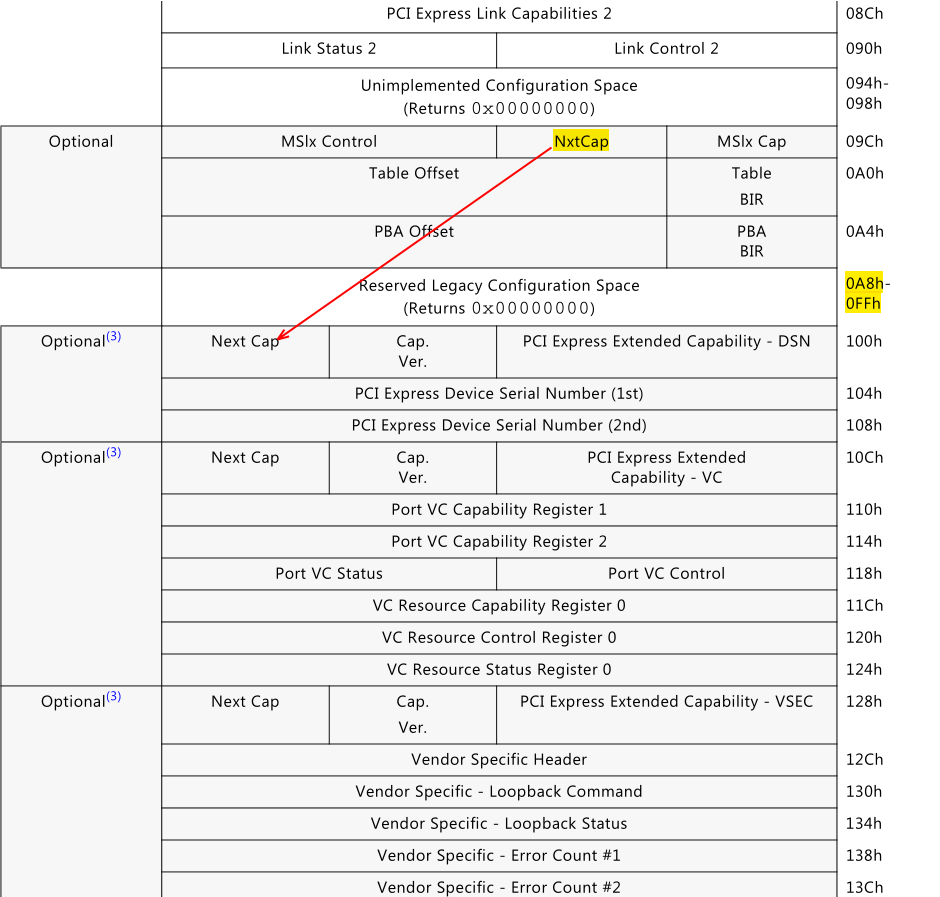Click the 124h offset value
Viewport: 940px width, 897px height.
tap(864, 670)
